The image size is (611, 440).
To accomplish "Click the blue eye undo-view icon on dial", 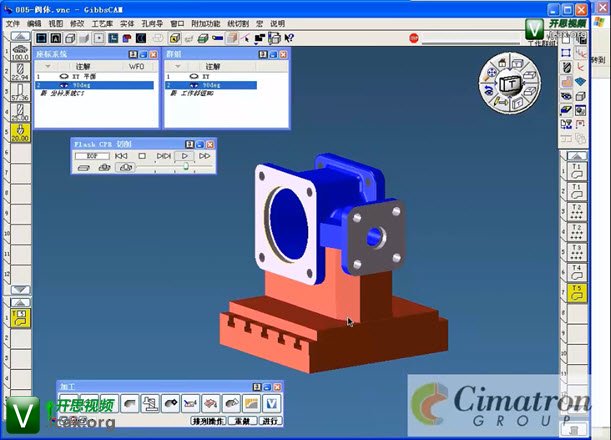I will [x=488, y=91].
